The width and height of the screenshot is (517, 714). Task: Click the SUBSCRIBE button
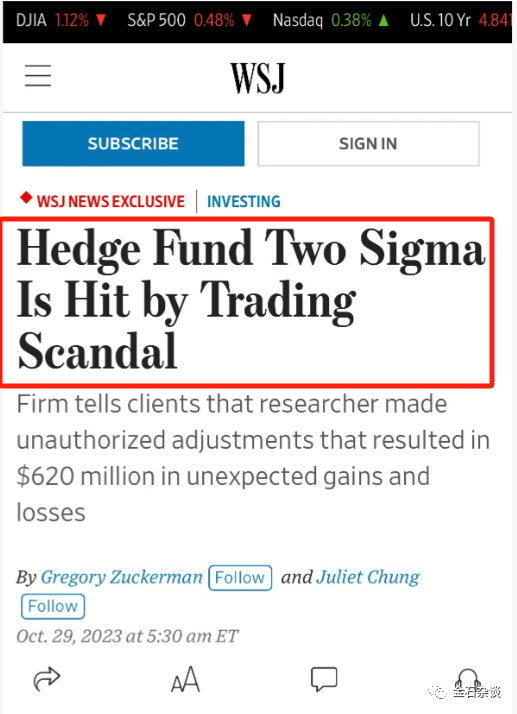pyautogui.click(x=133, y=143)
